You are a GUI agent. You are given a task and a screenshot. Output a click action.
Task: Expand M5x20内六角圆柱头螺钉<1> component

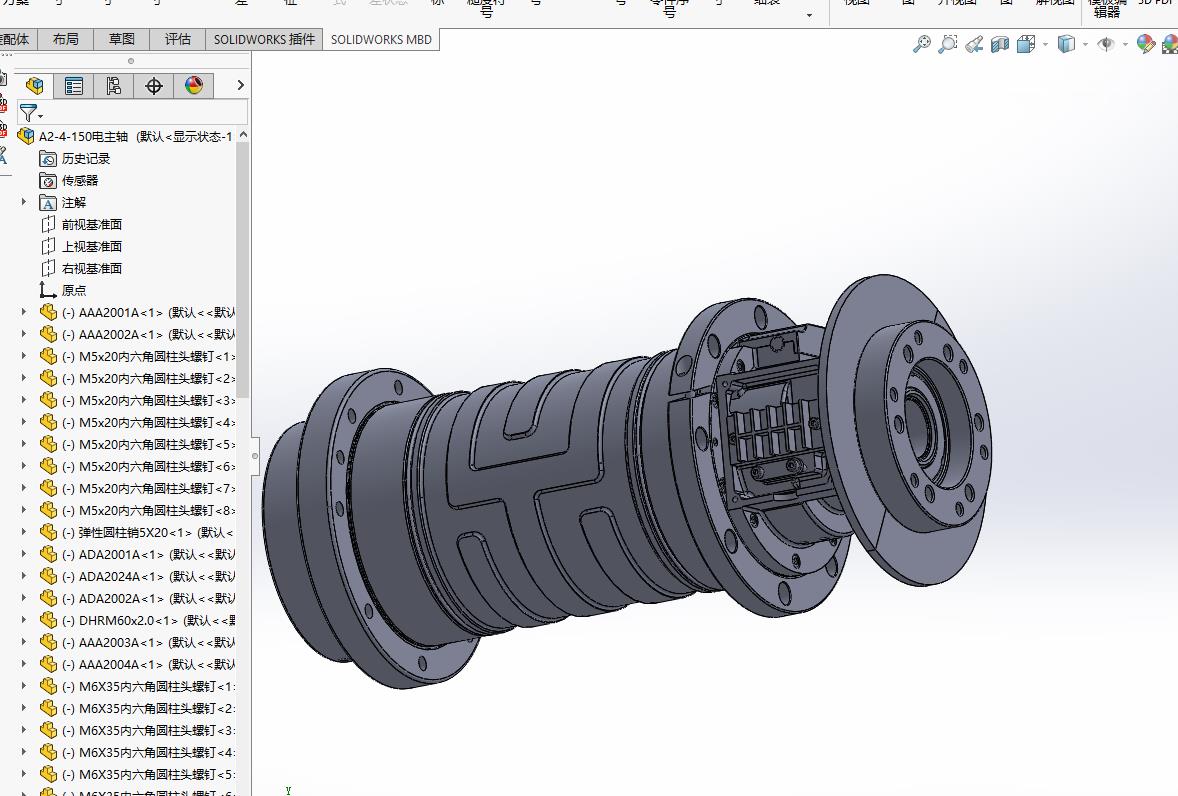tap(23, 356)
